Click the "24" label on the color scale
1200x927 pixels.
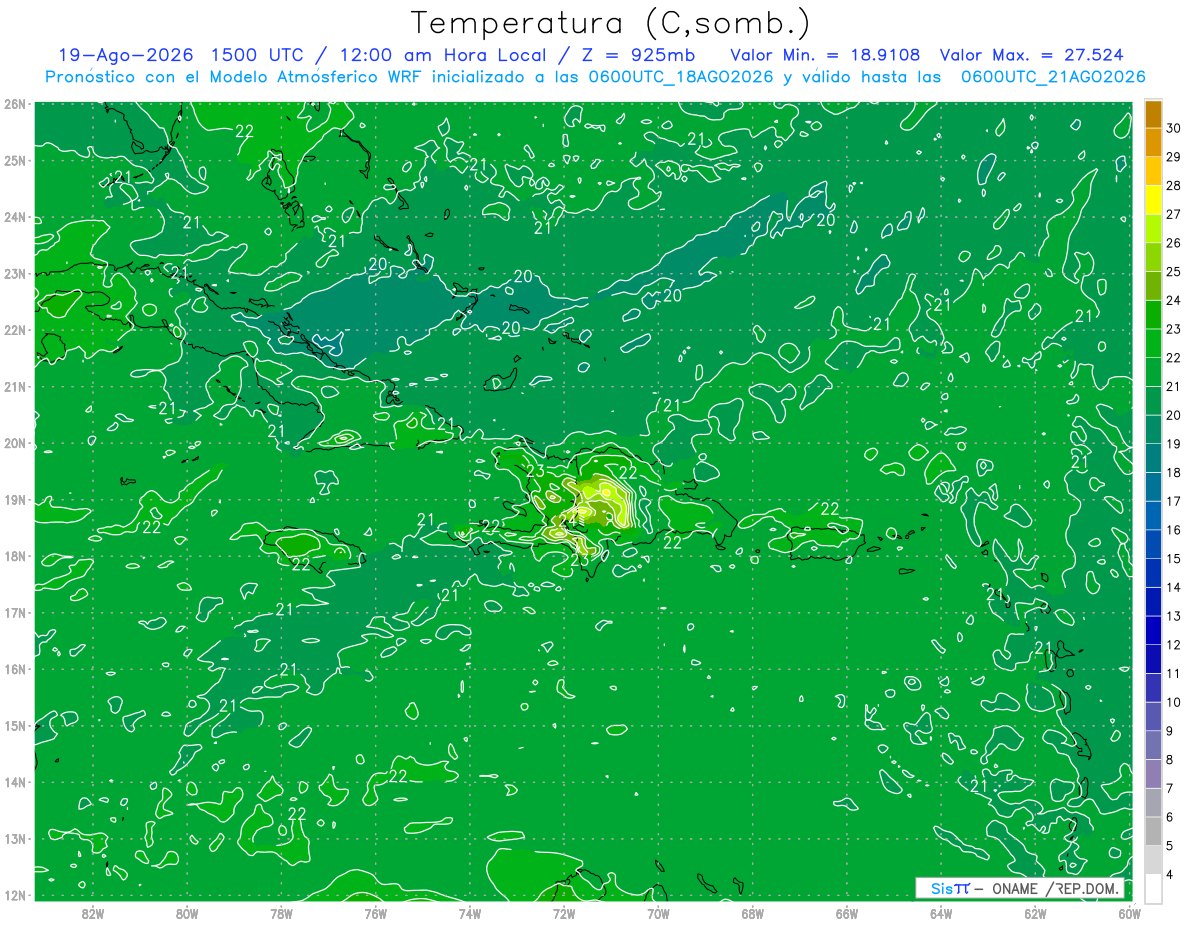click(1174, 300)
